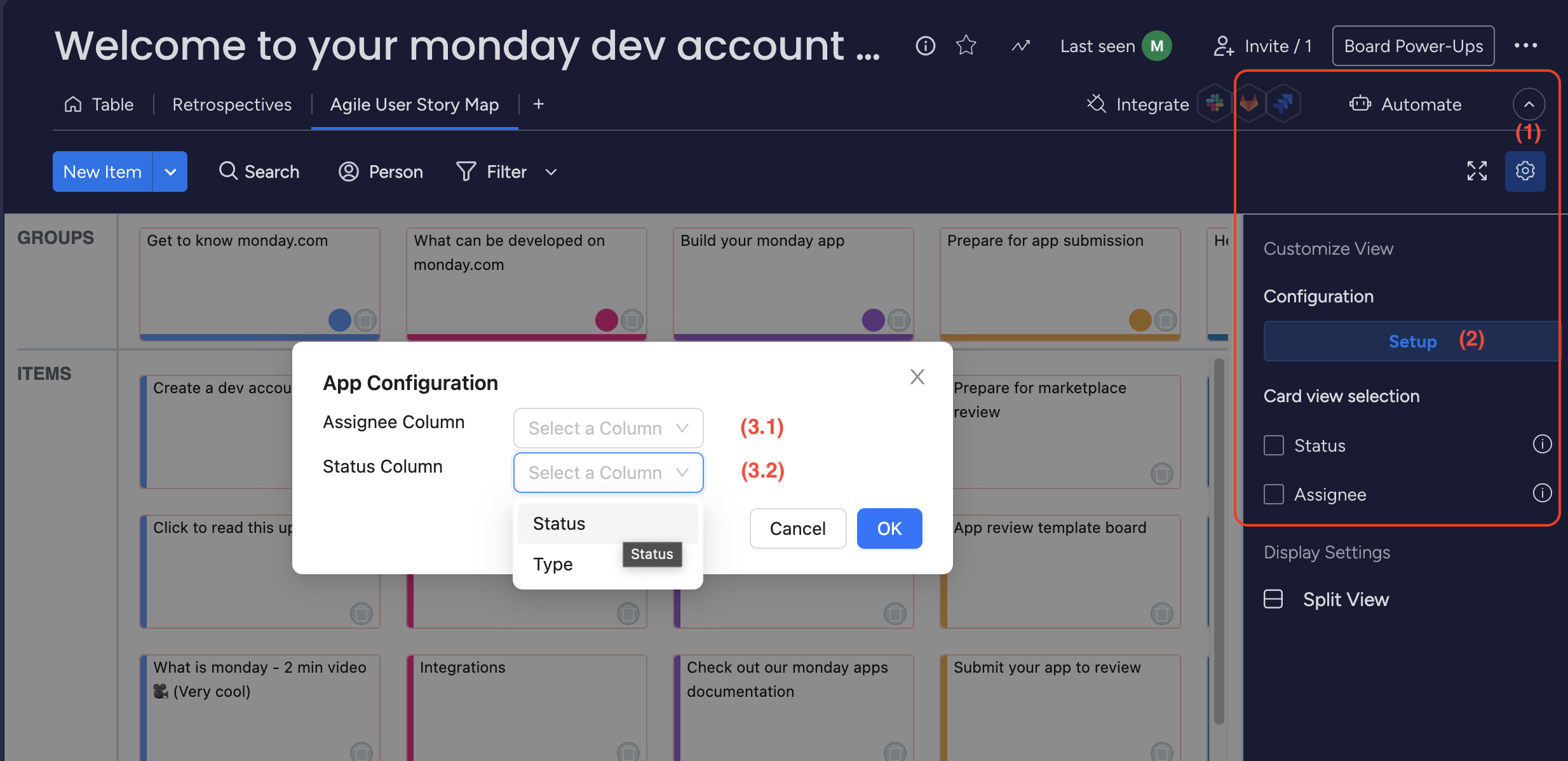1568x761 pixels.
Task: Click the blue group color dot
Action: click(339, 320)
